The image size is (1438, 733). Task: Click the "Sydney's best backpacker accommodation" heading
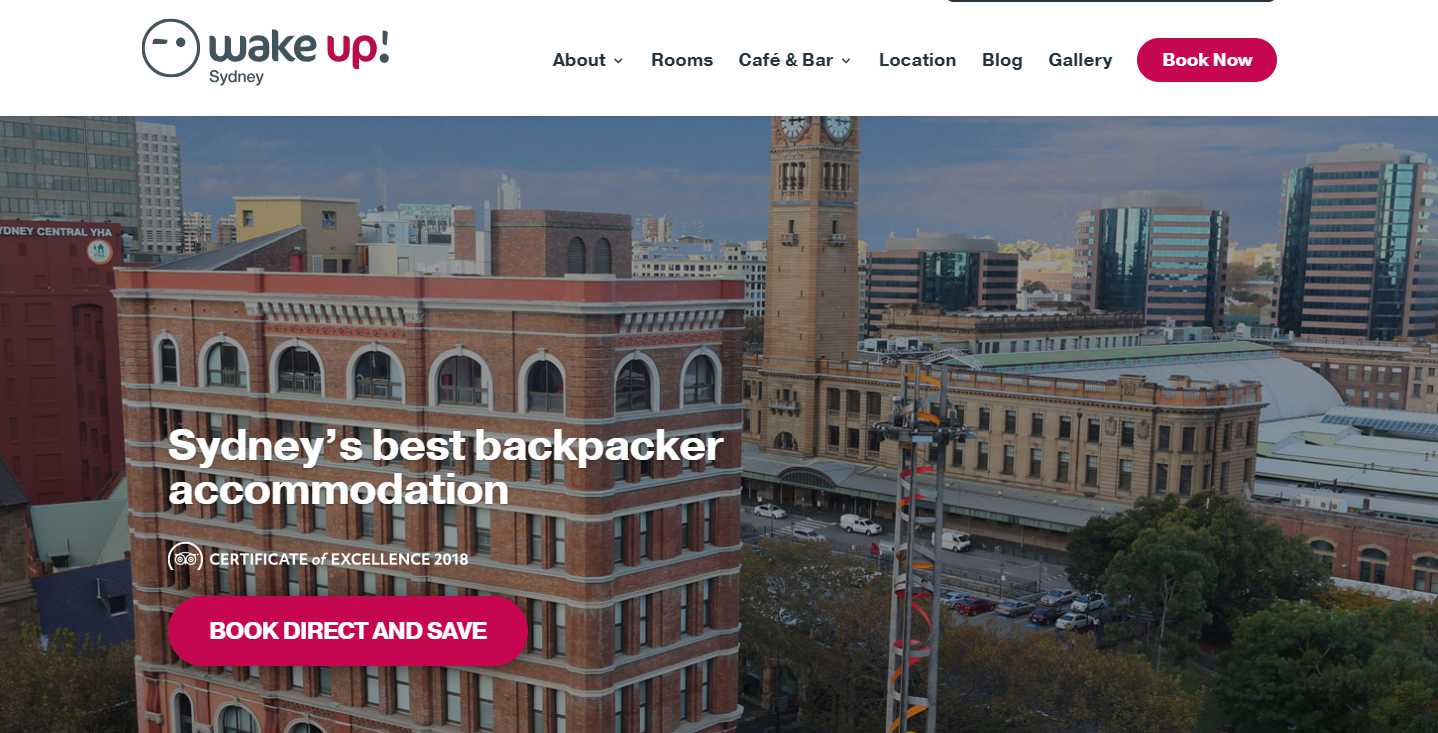(x=445, y=467)
